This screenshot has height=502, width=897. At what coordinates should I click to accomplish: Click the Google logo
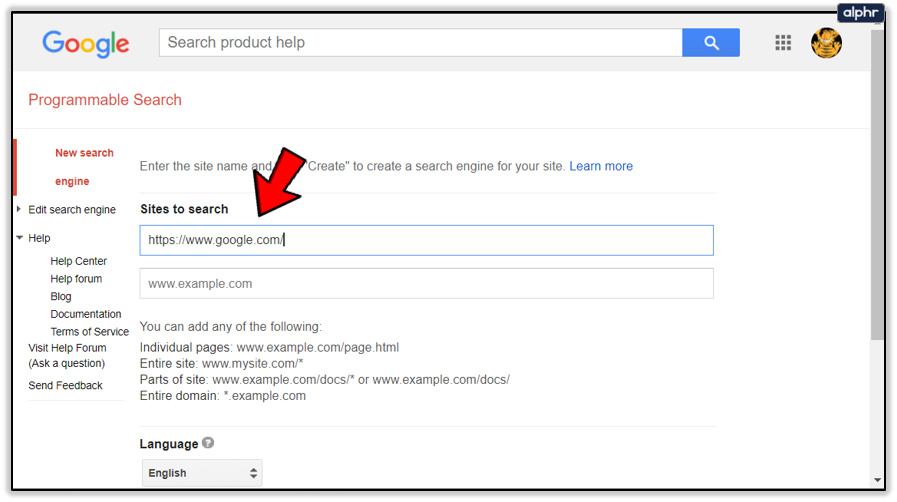[x=86, y=43]
